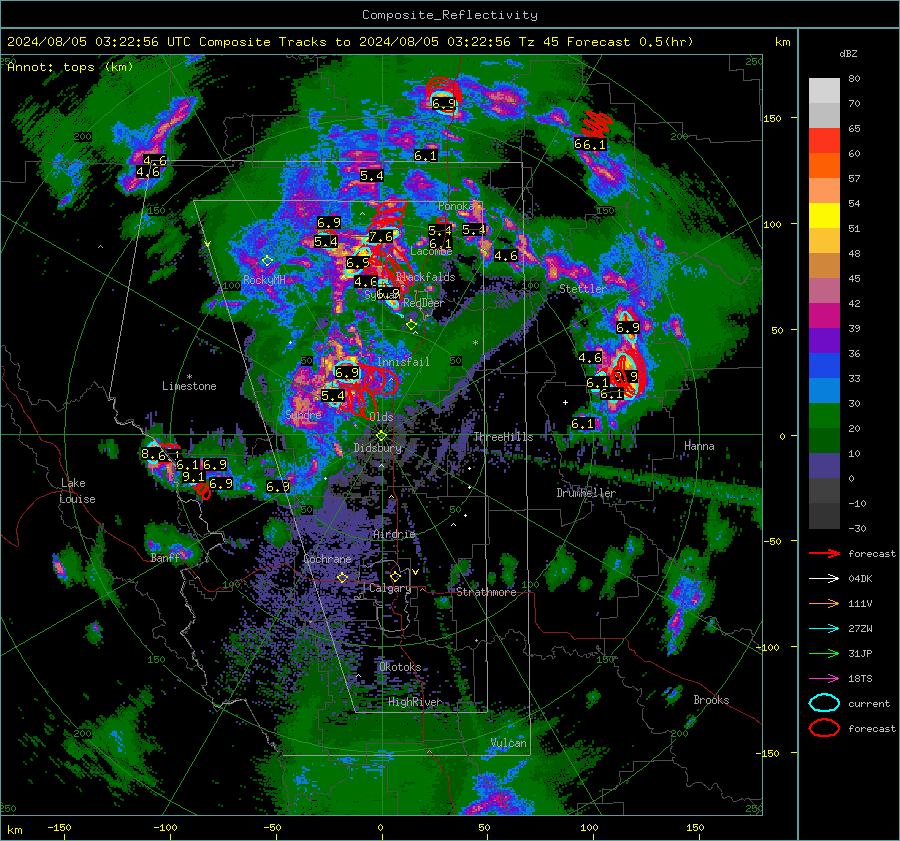Click the Vulcan label
Image resolution: width=900 pixels, height=841 pixels.
[x=508, y=743]
